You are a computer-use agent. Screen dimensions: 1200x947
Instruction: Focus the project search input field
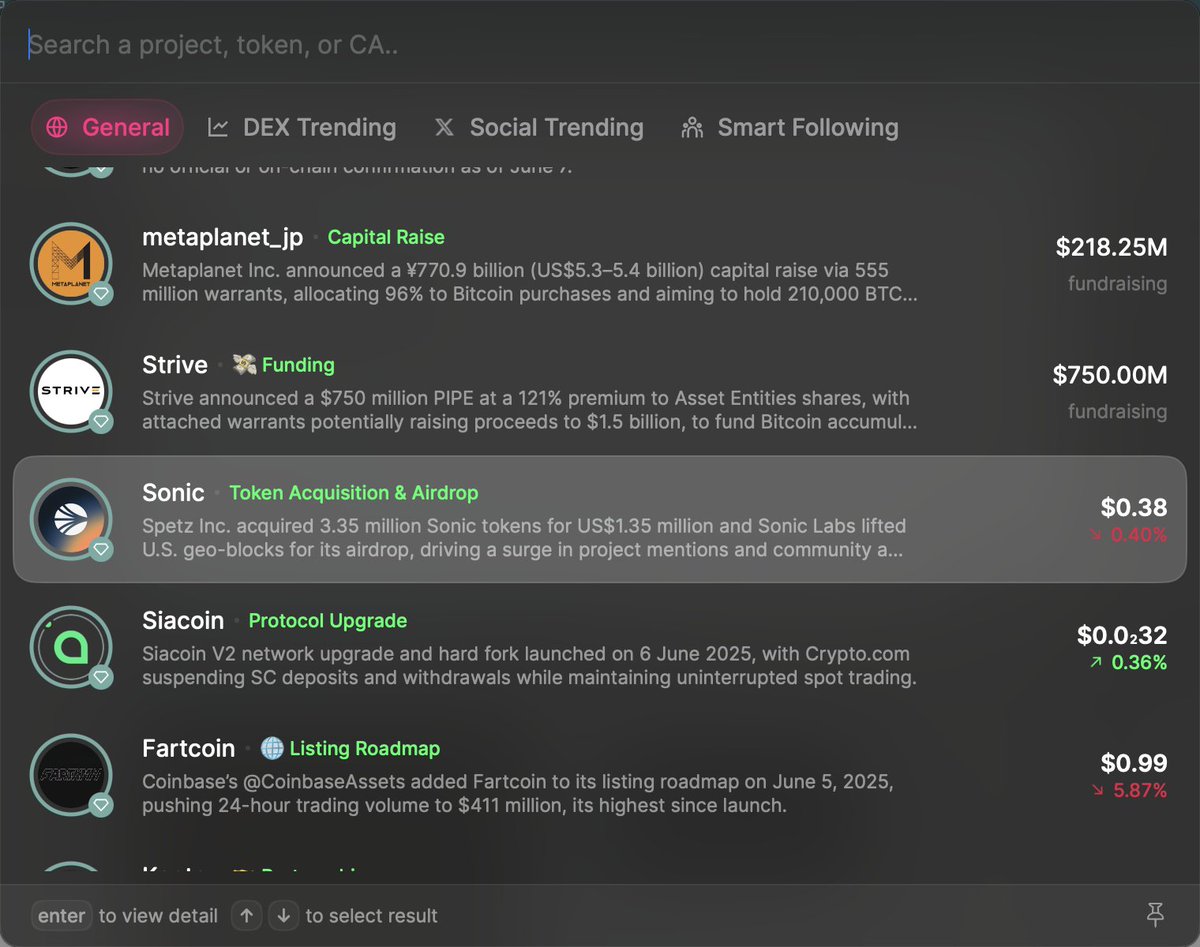[600, 45]
